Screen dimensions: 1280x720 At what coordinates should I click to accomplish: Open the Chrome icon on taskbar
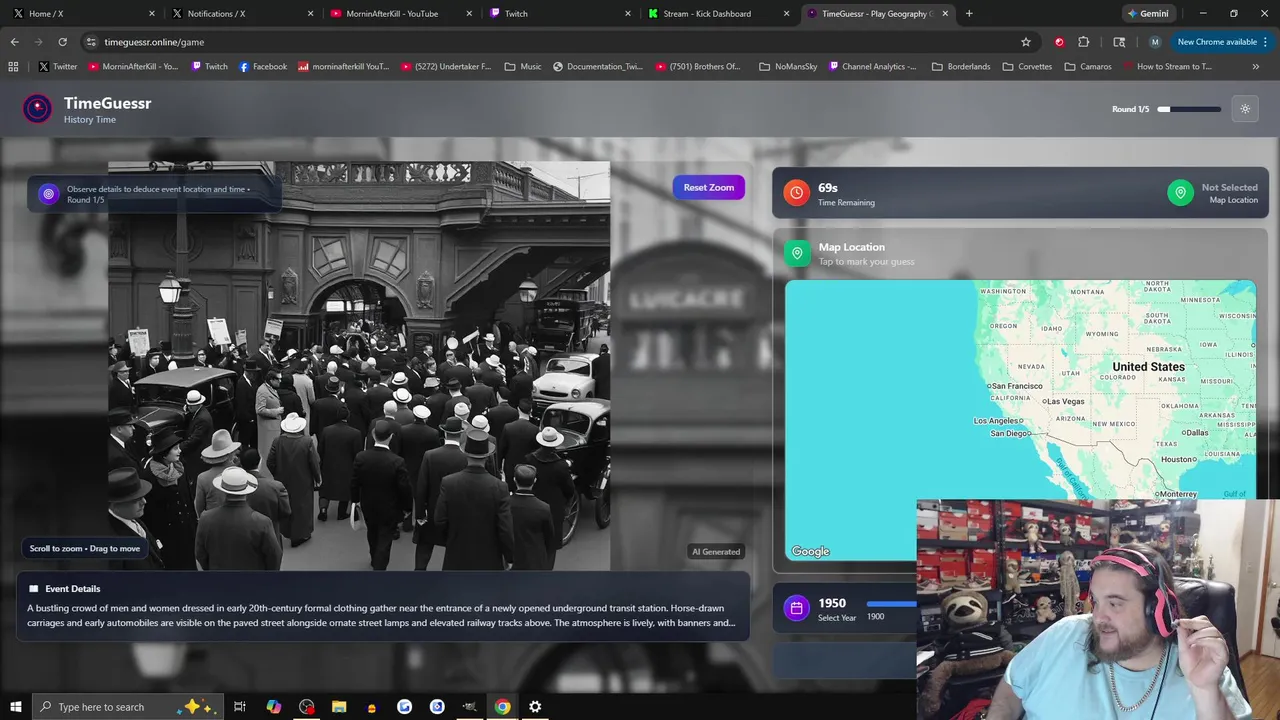coord(502,707)
